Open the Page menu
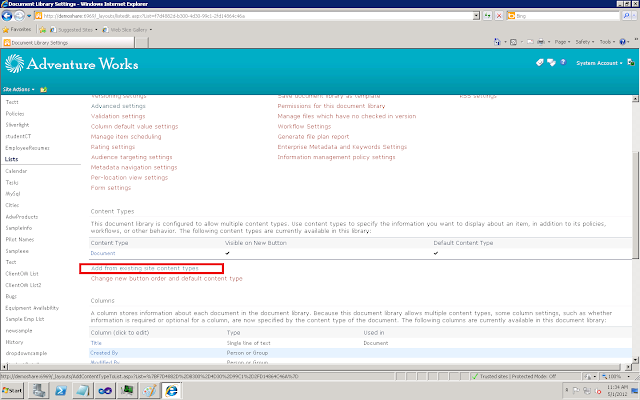The image size is (640, 400). (562, 42)
